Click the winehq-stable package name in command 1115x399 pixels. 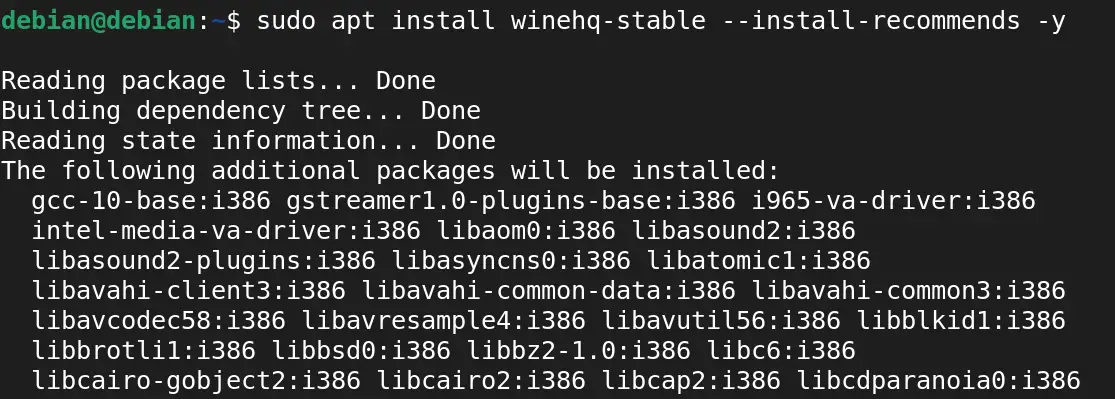[608, 21]
